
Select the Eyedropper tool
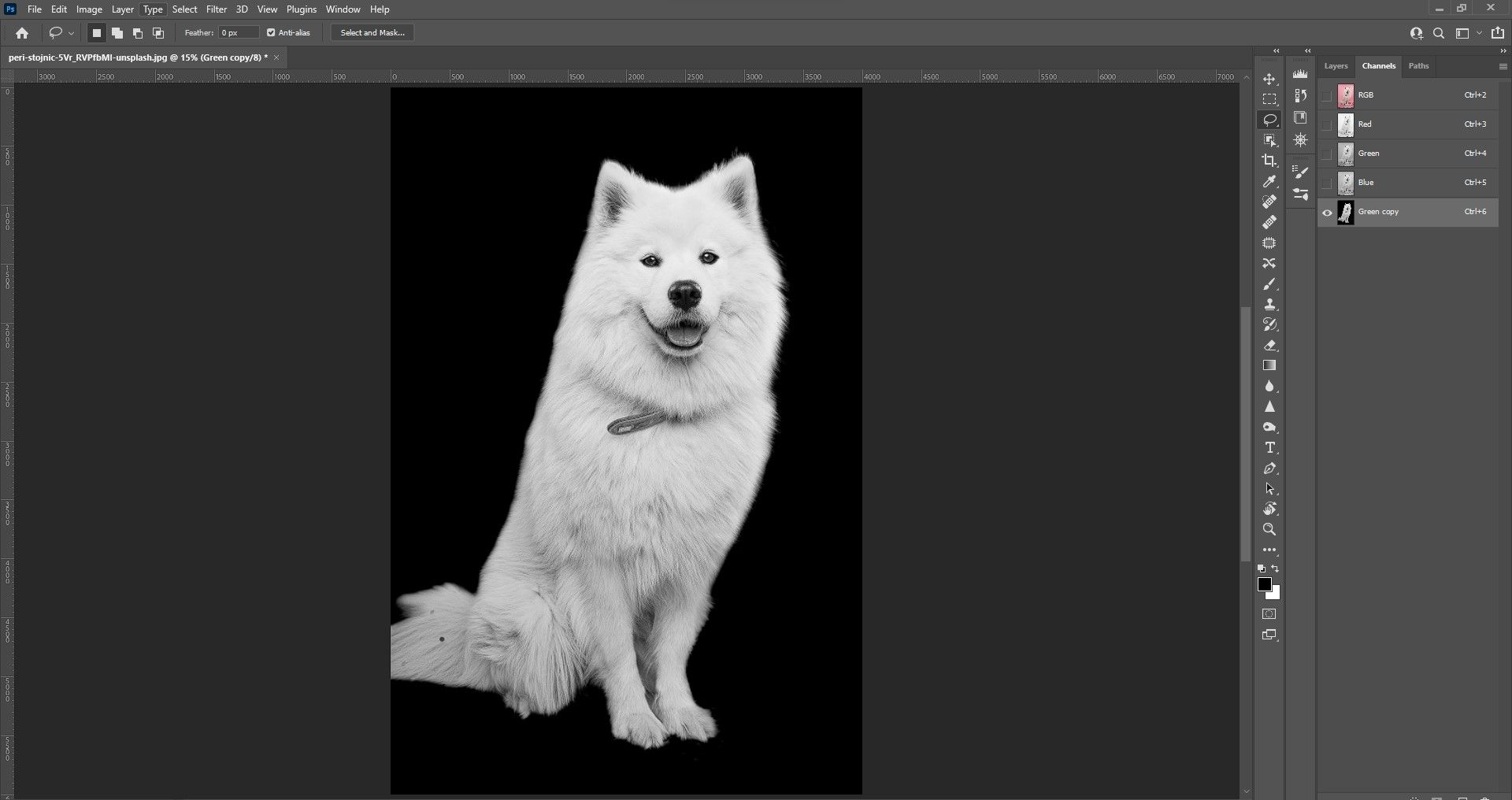(x=1269, y=182)
